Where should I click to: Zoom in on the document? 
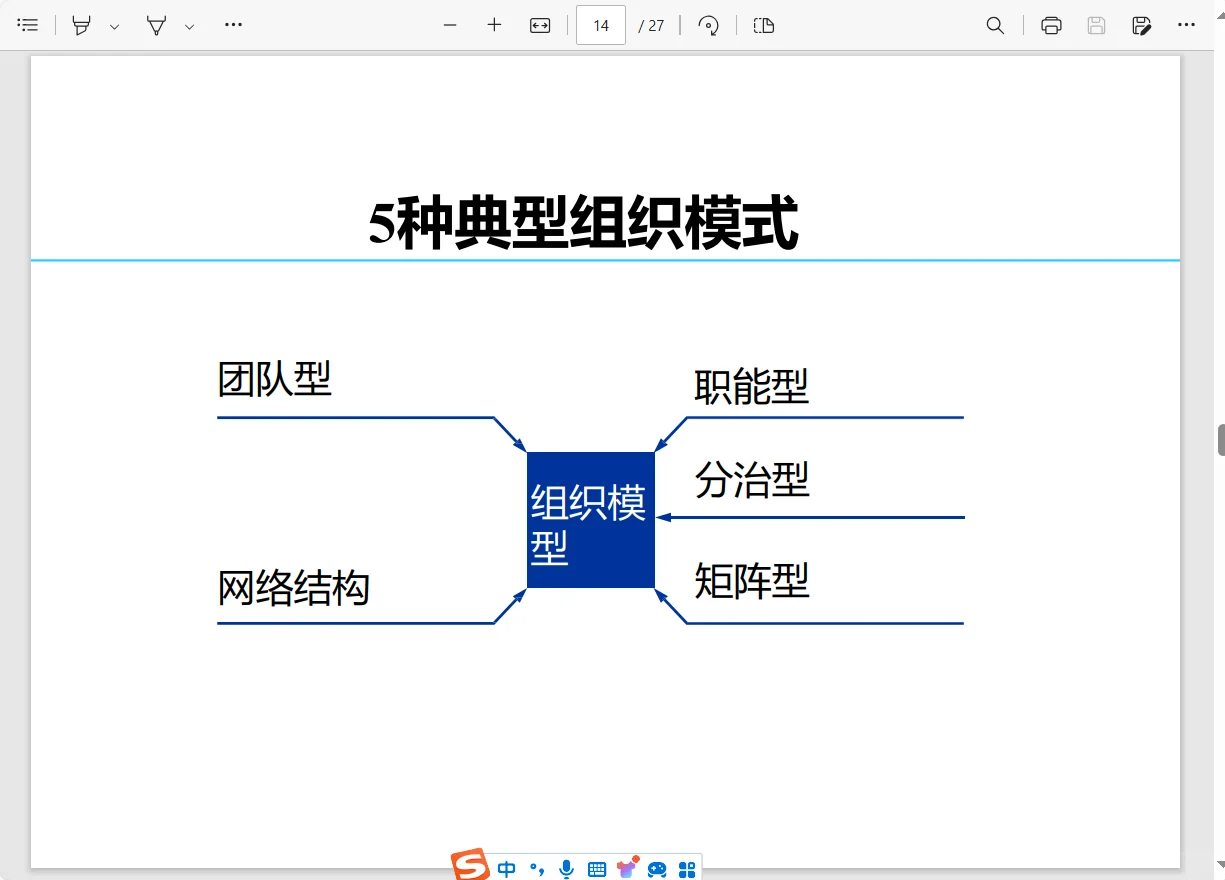493,25
